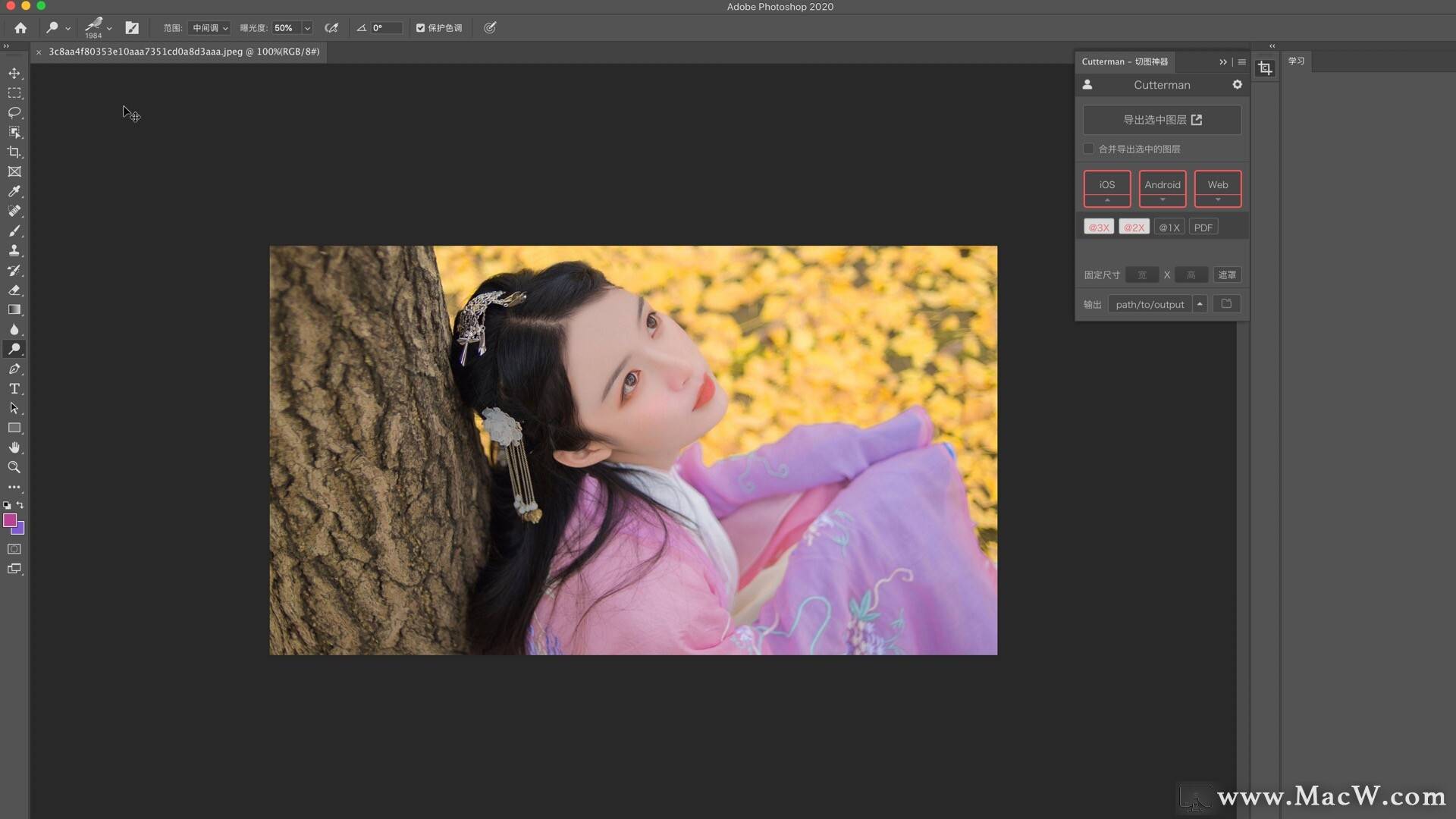Screen dimensions: 1456x819
Task: Change the screen mode
Action: (14, 569)
